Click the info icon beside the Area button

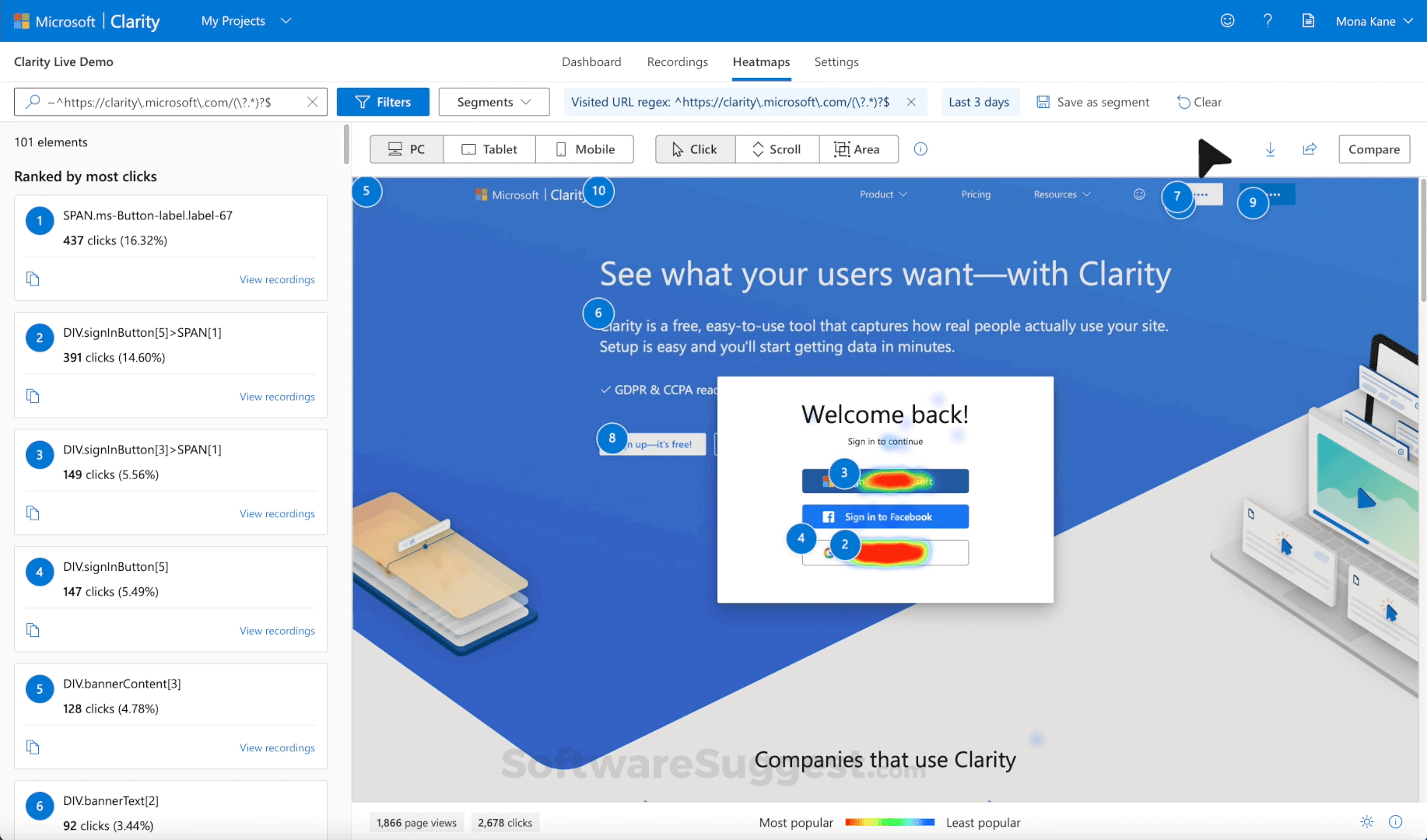point(920,149)
